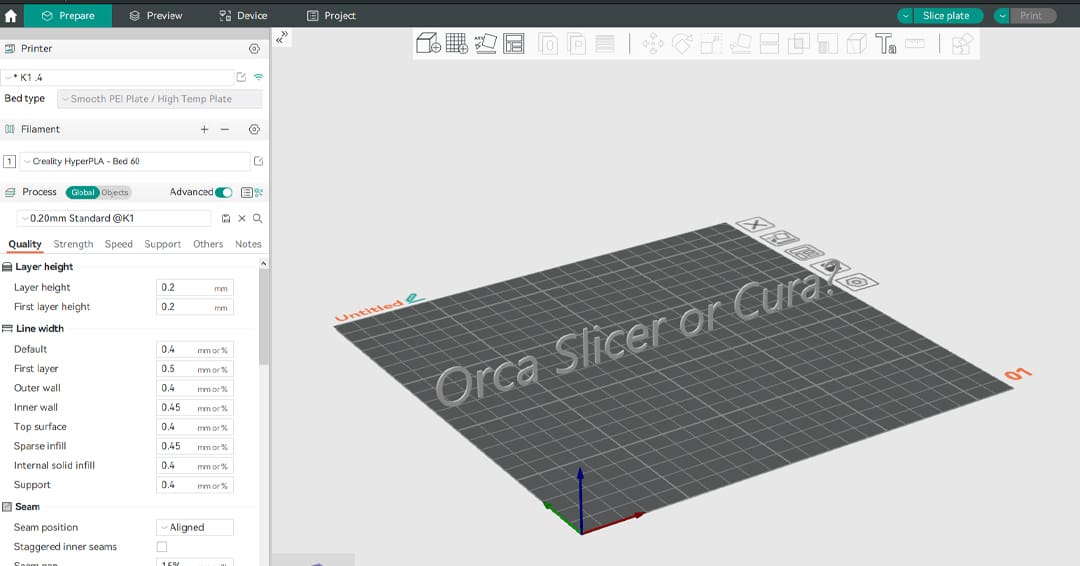
Task: Arrange all objects with layout icon
Action: 514,43
